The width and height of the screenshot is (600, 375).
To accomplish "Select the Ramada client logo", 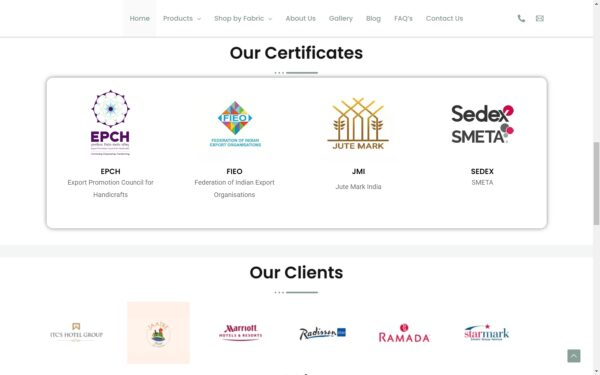I will pos(404,333).
